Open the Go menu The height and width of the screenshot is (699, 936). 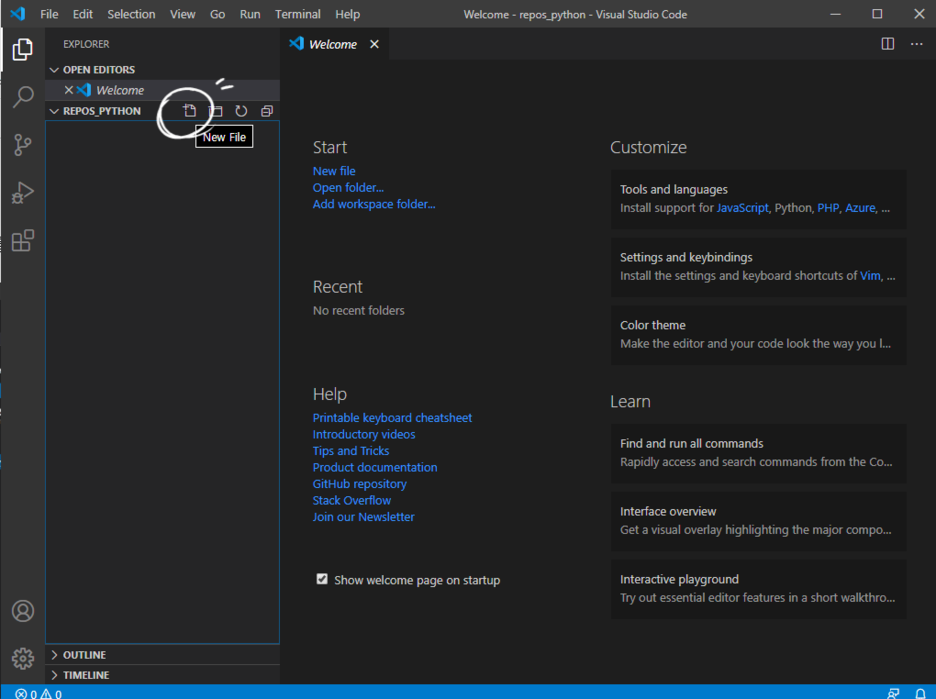point(217,14)
